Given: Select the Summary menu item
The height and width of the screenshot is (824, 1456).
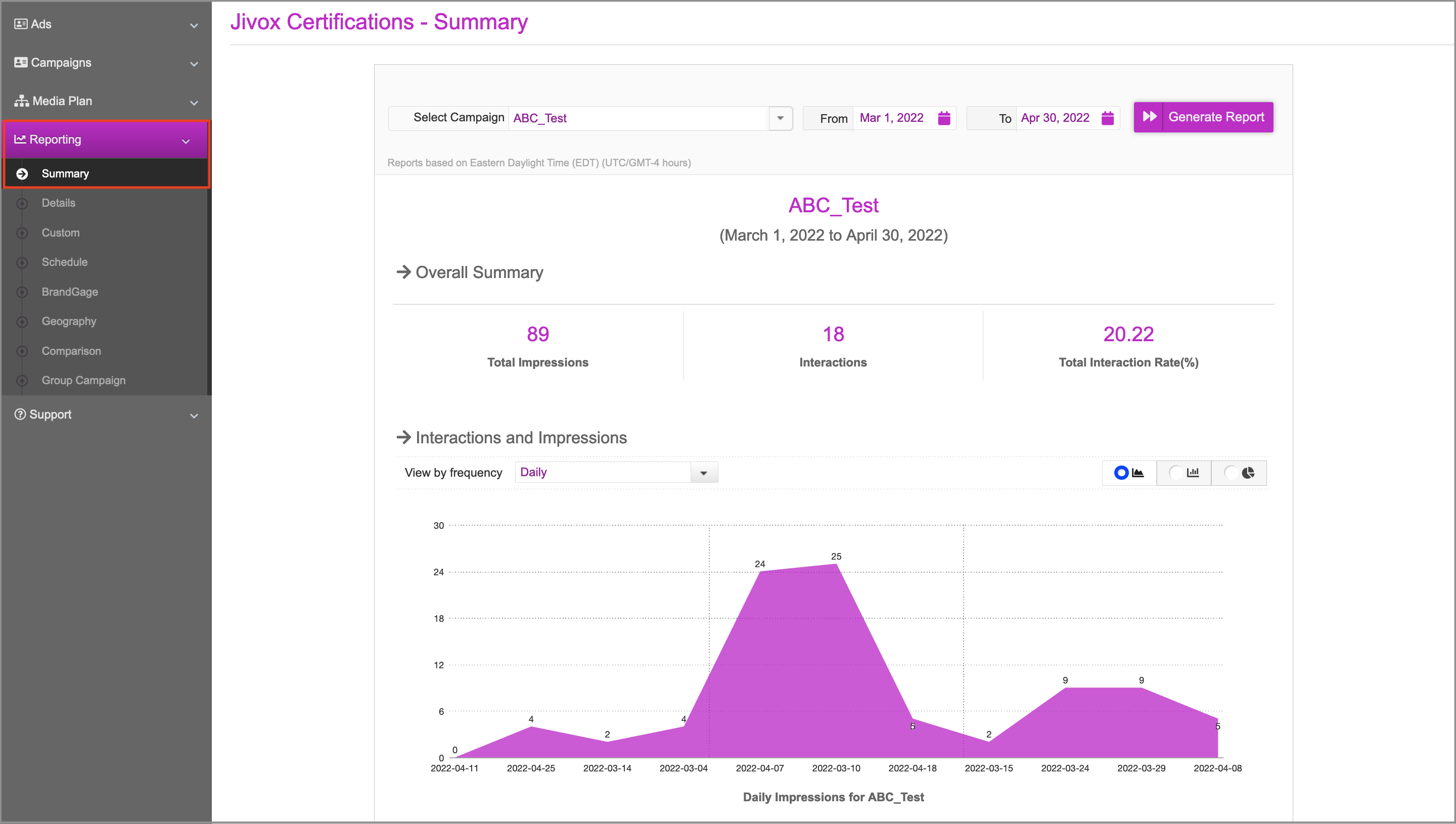Looking at the screenshot, I should pos(106,174).
